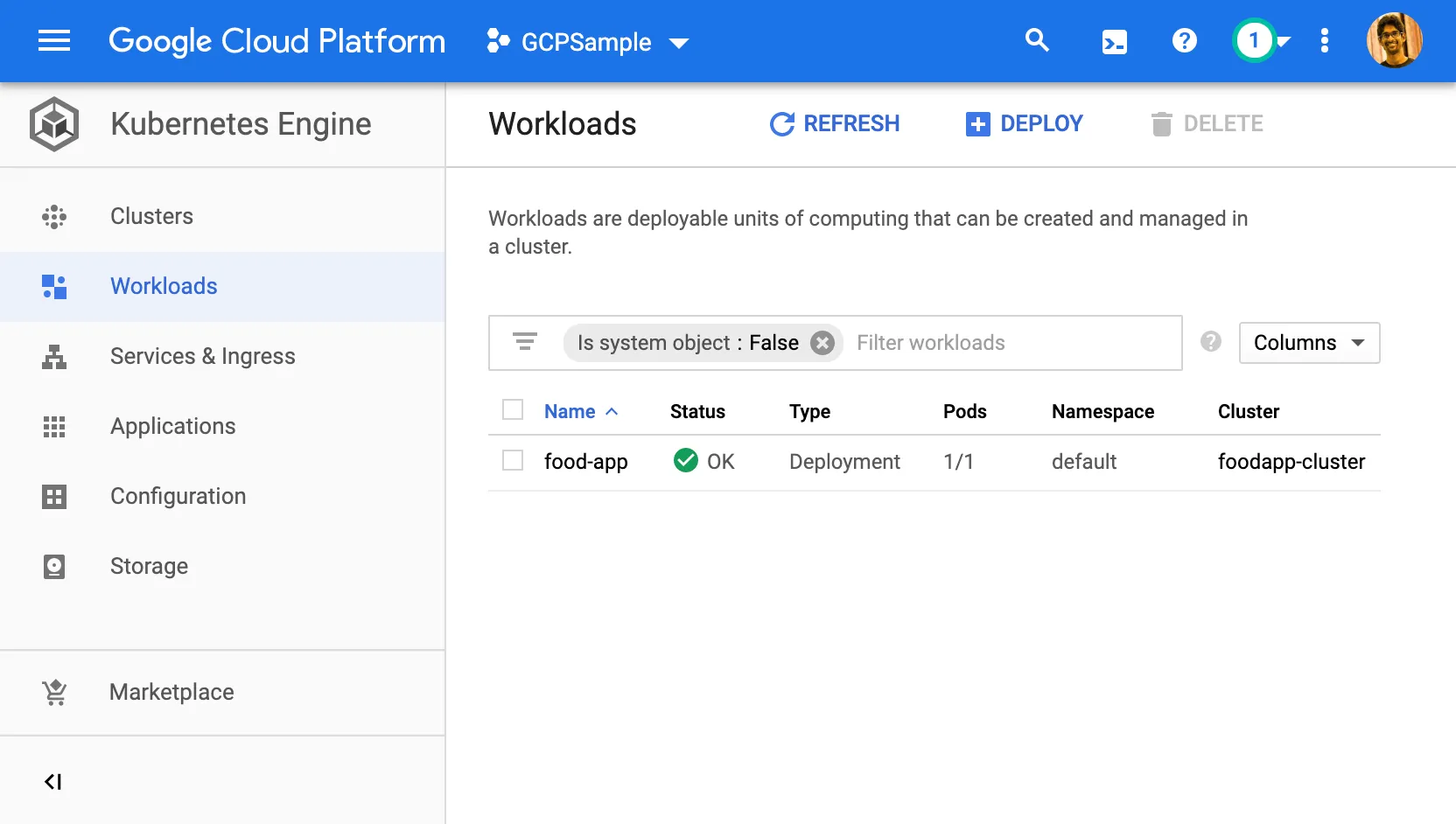The height and width of the screenshot is (824, 1456).
Task: Click the Marketplace cart icon
Action: pyautogui.click(x=54, y=692)
